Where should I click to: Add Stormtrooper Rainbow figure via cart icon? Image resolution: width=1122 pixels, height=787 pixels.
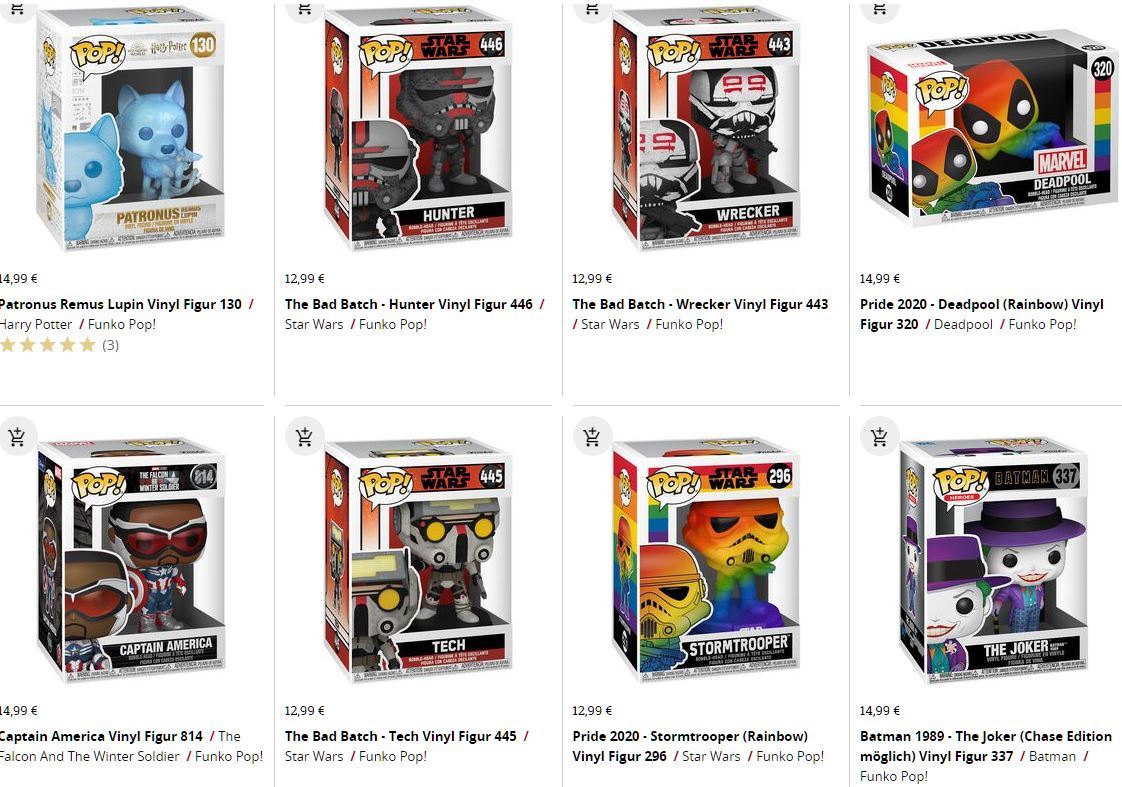[x=592, y=436]
